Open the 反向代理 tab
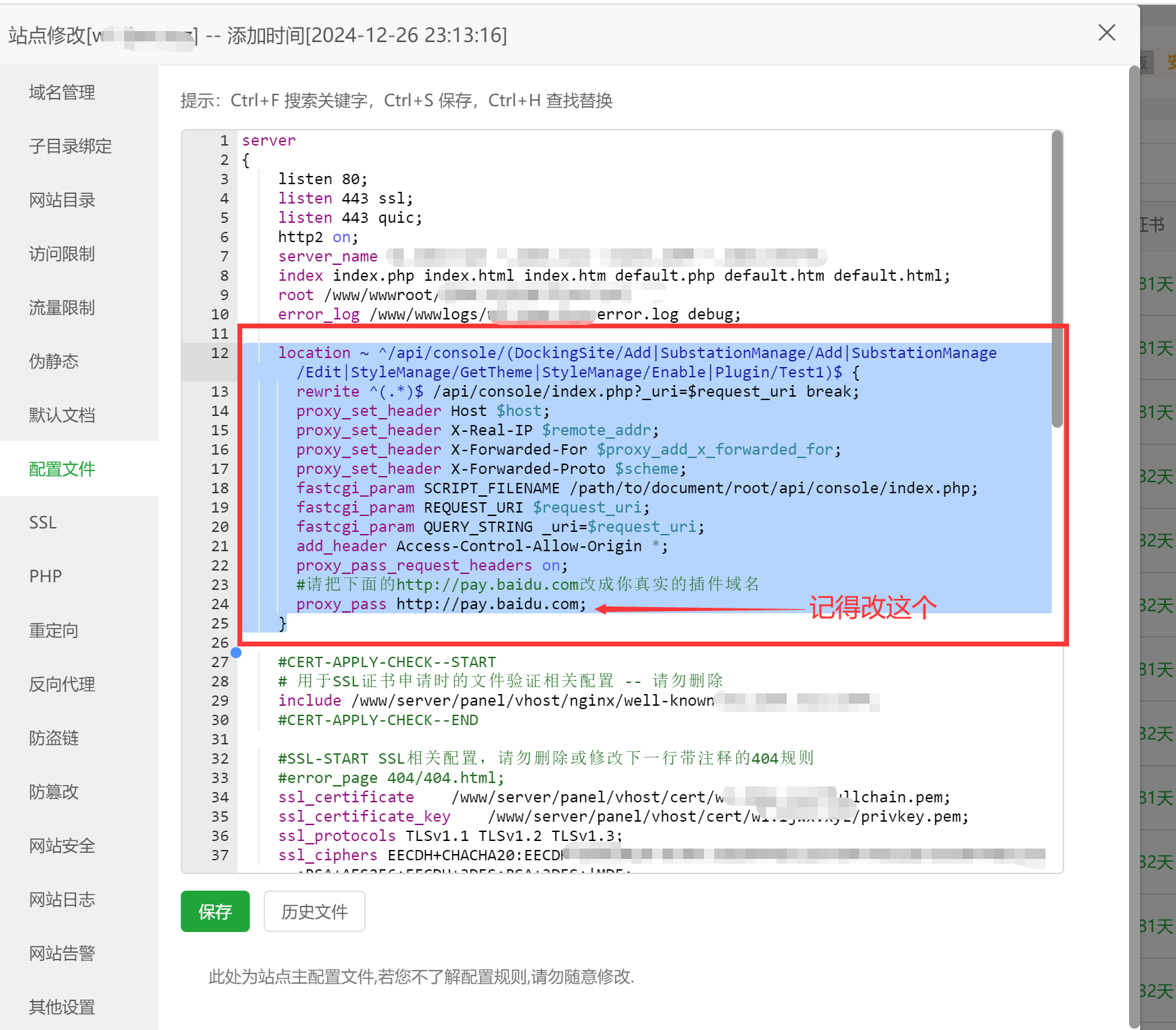The height and width of the screenshot is (1030, 1176). point(62,684)
